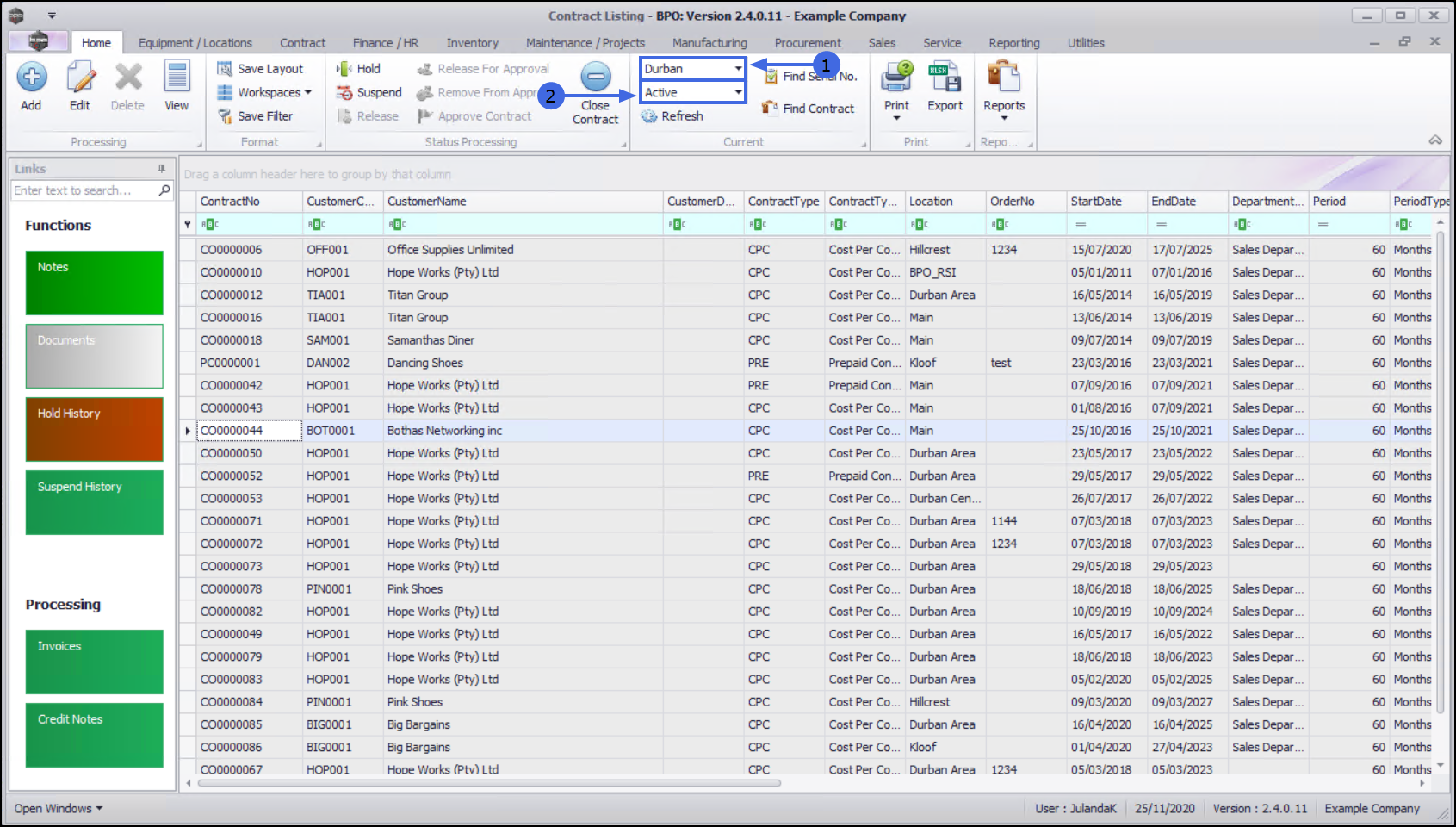This screenshot has height=827, width=1456.
Task: Open the View contract icon
Action: [x=177, y=78]
